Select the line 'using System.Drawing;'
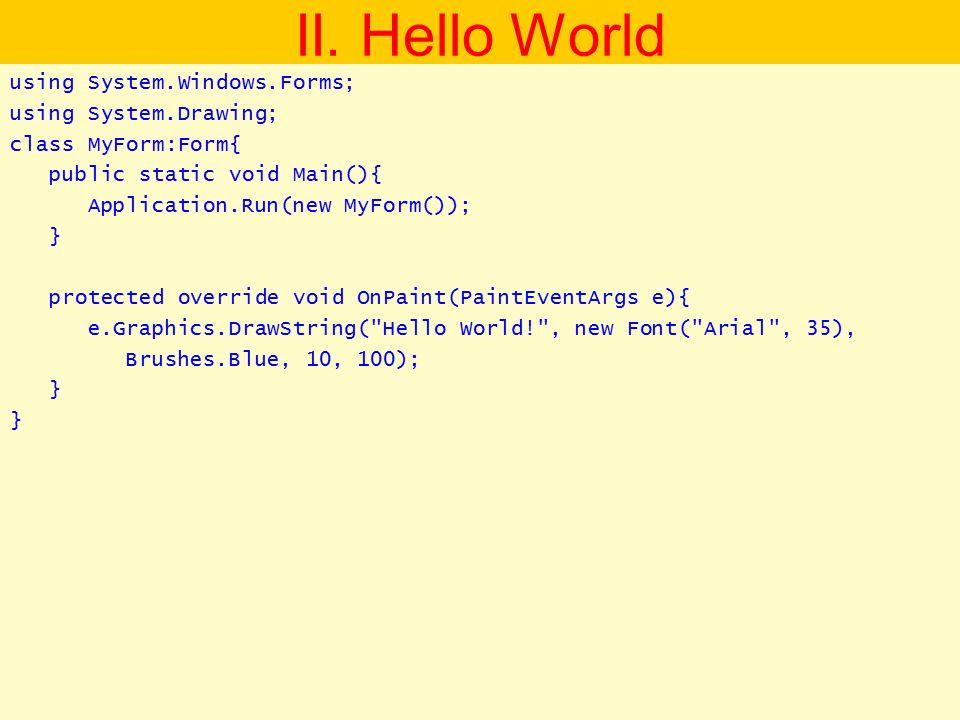The width and height of the screenshot is (960, 720). 143,113
